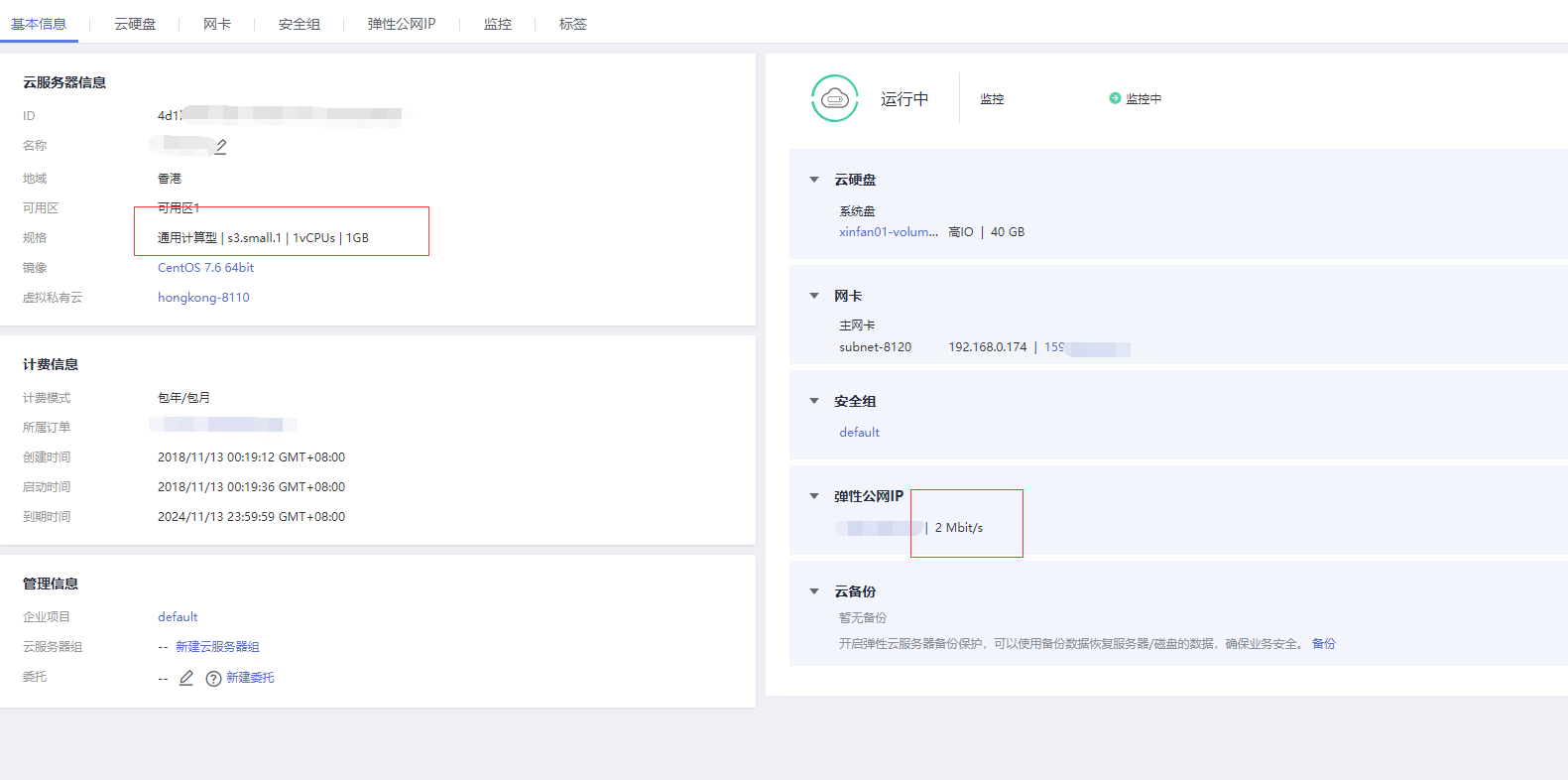Click the blurred public IP link after 192.168.0.174

click(1087, 348)
